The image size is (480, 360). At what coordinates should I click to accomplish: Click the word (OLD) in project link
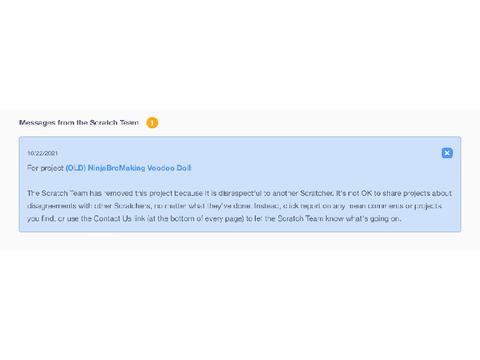pyautogui.click(x=76, y=168)
